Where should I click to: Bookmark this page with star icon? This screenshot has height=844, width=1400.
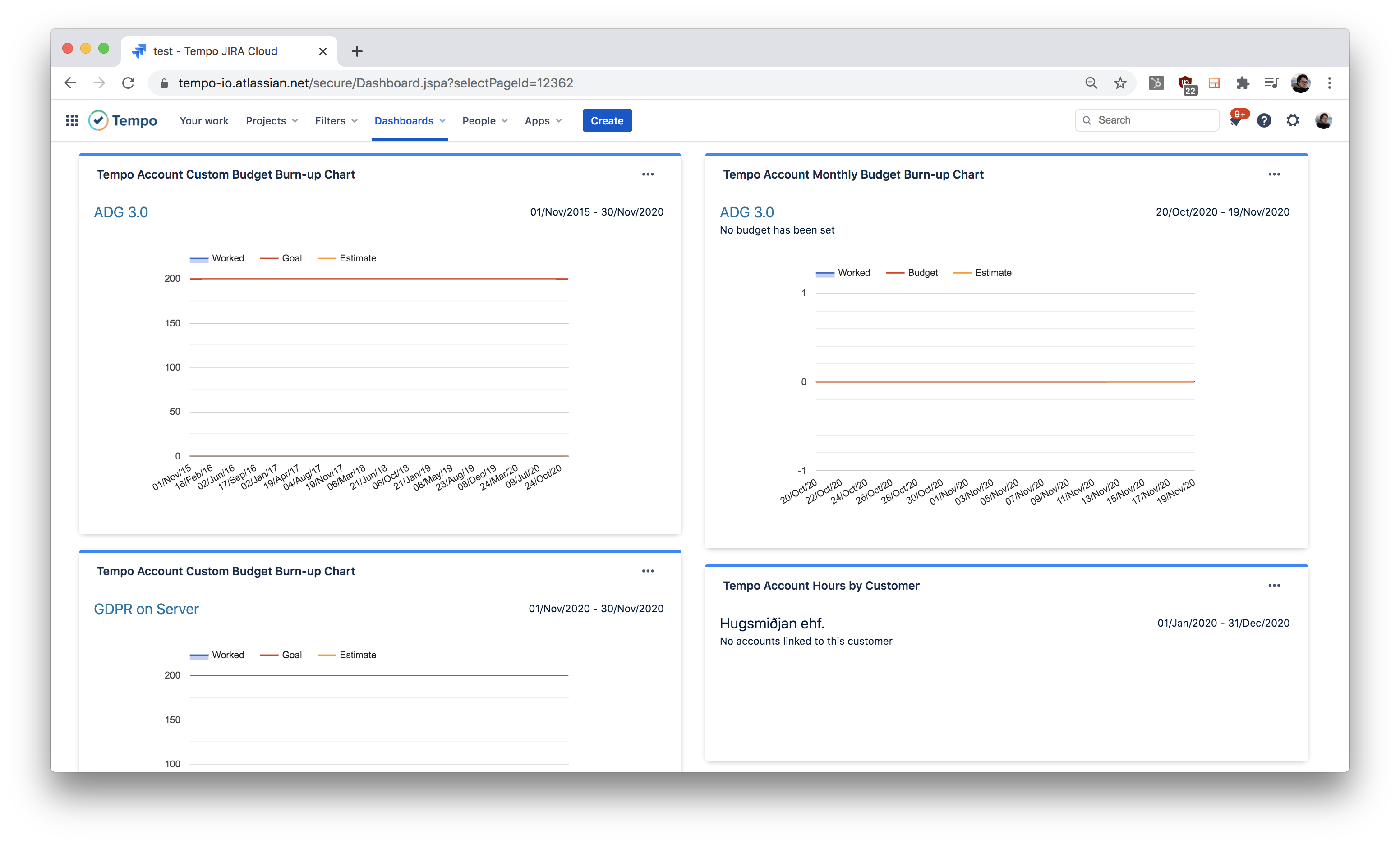[1120, 83]
